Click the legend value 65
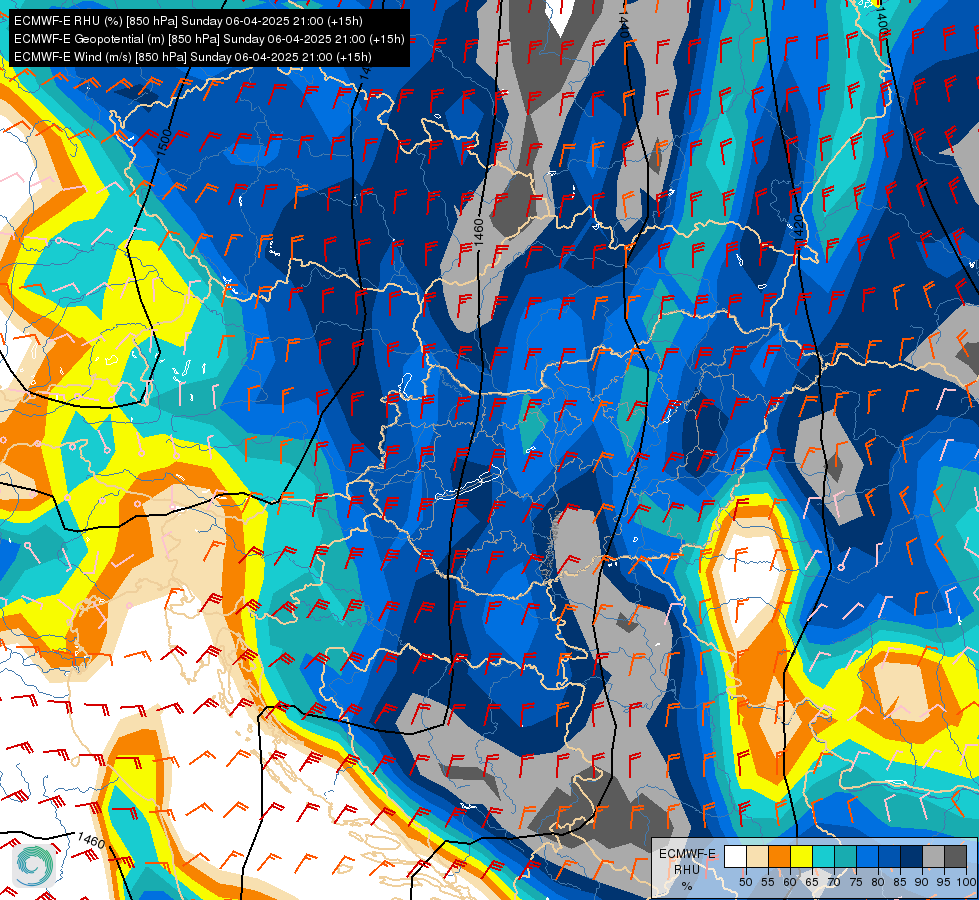 [x=812, y=882]
